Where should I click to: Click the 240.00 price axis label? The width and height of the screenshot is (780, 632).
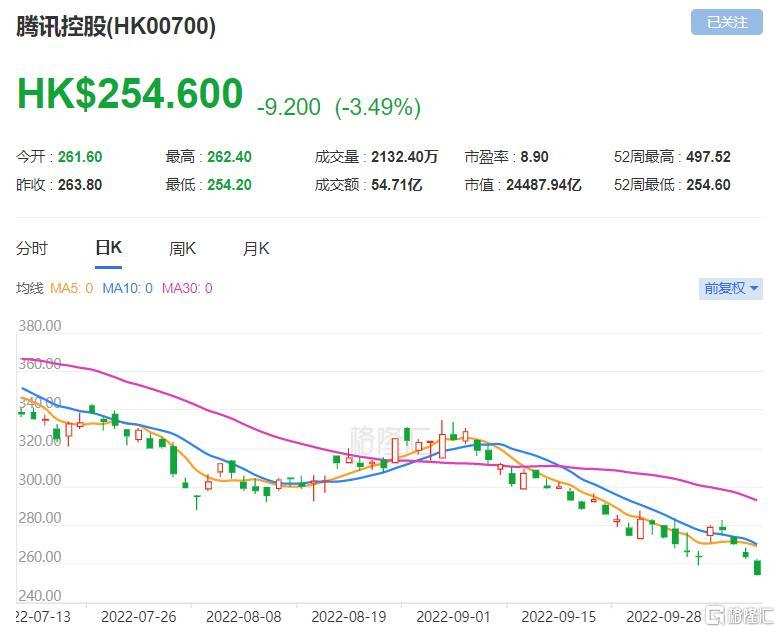pos(40,595)
